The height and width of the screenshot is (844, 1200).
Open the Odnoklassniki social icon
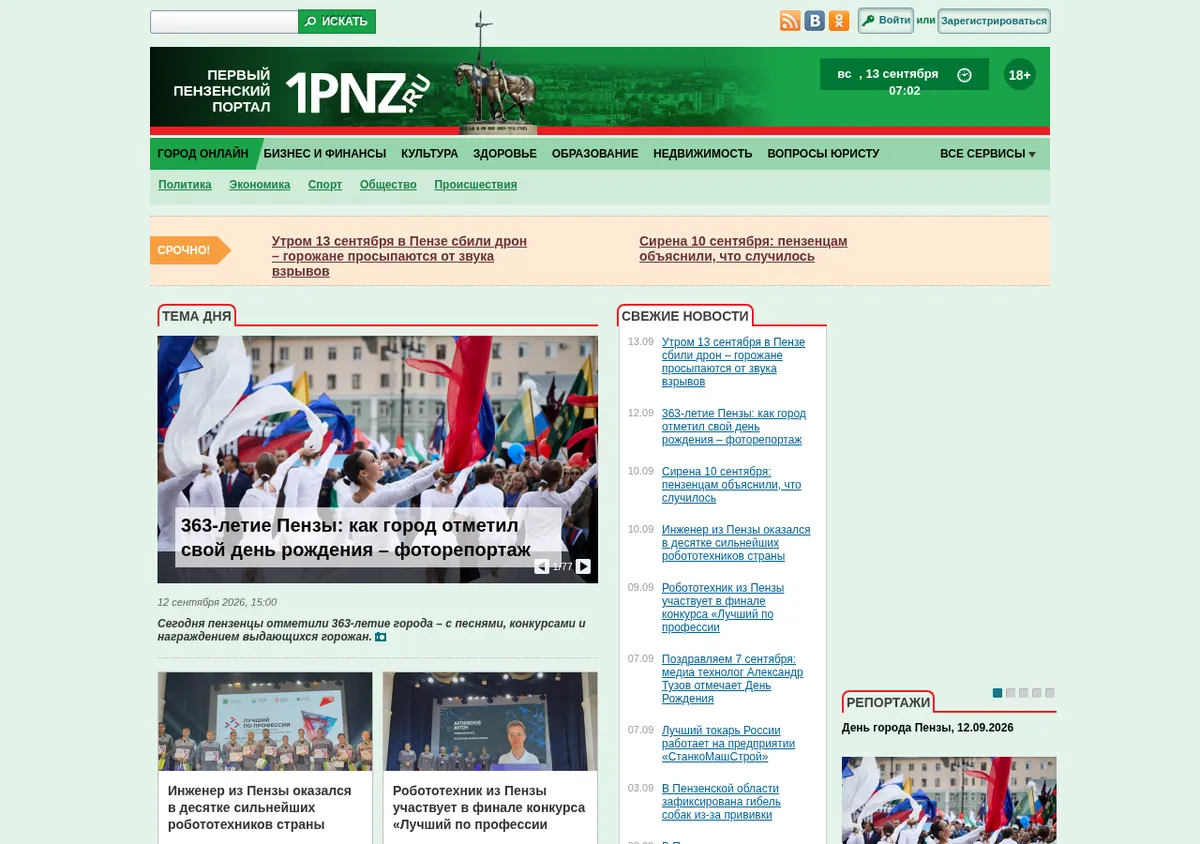[840, 21]
